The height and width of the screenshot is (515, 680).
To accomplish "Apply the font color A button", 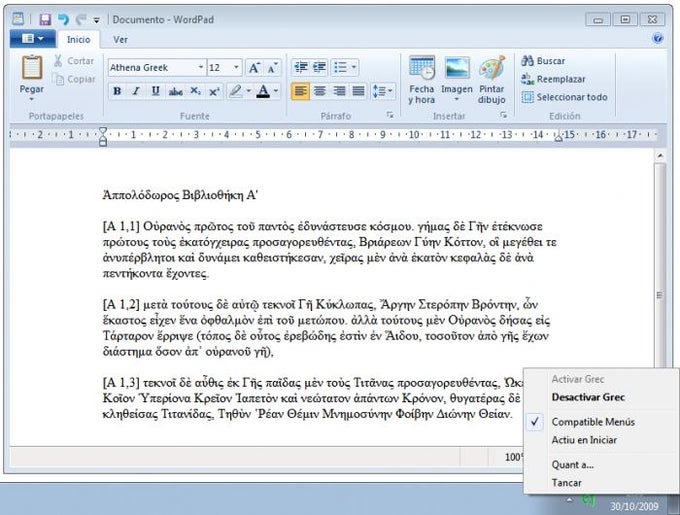I will pos(263,91).
